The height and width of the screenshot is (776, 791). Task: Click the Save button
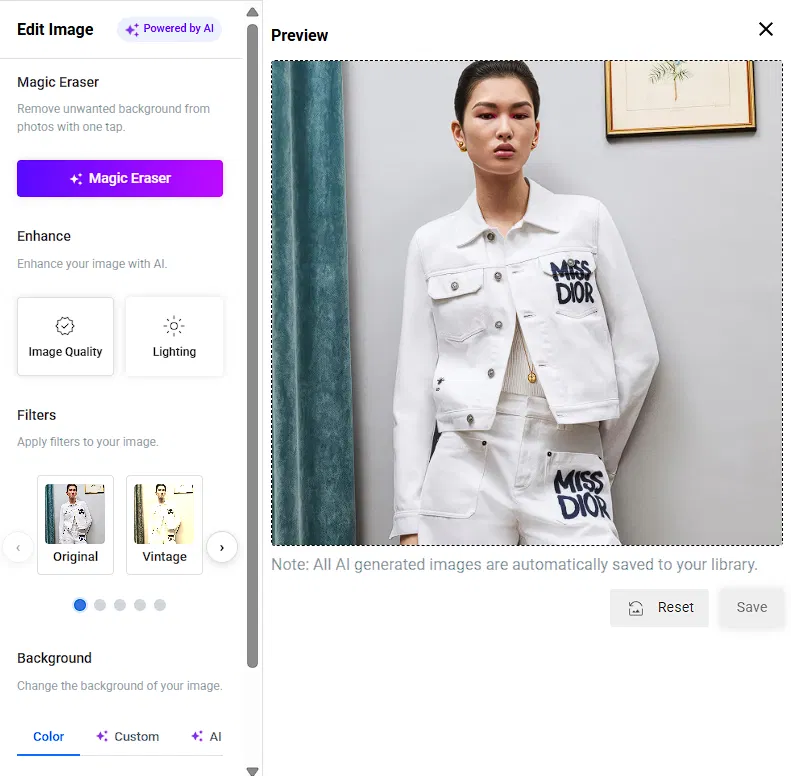[752, 607]
